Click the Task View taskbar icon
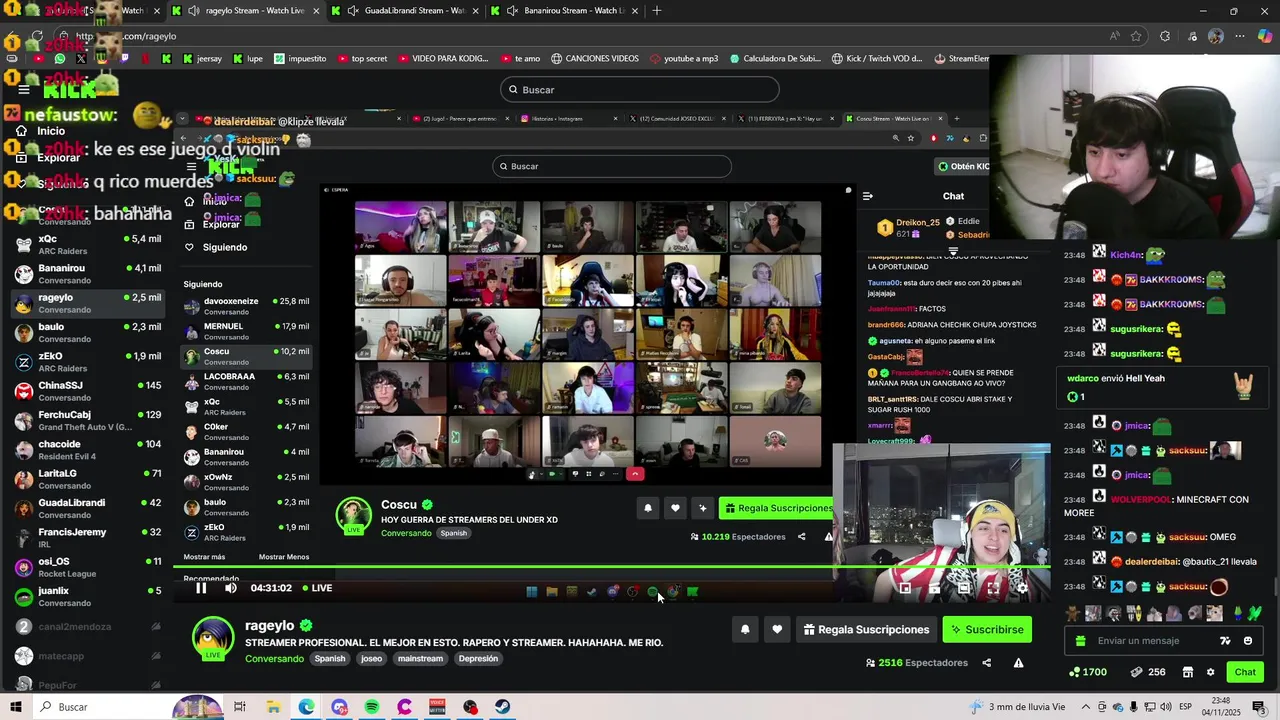The width and height of the screenshot is (1280, 720). (x=240, y=707)
